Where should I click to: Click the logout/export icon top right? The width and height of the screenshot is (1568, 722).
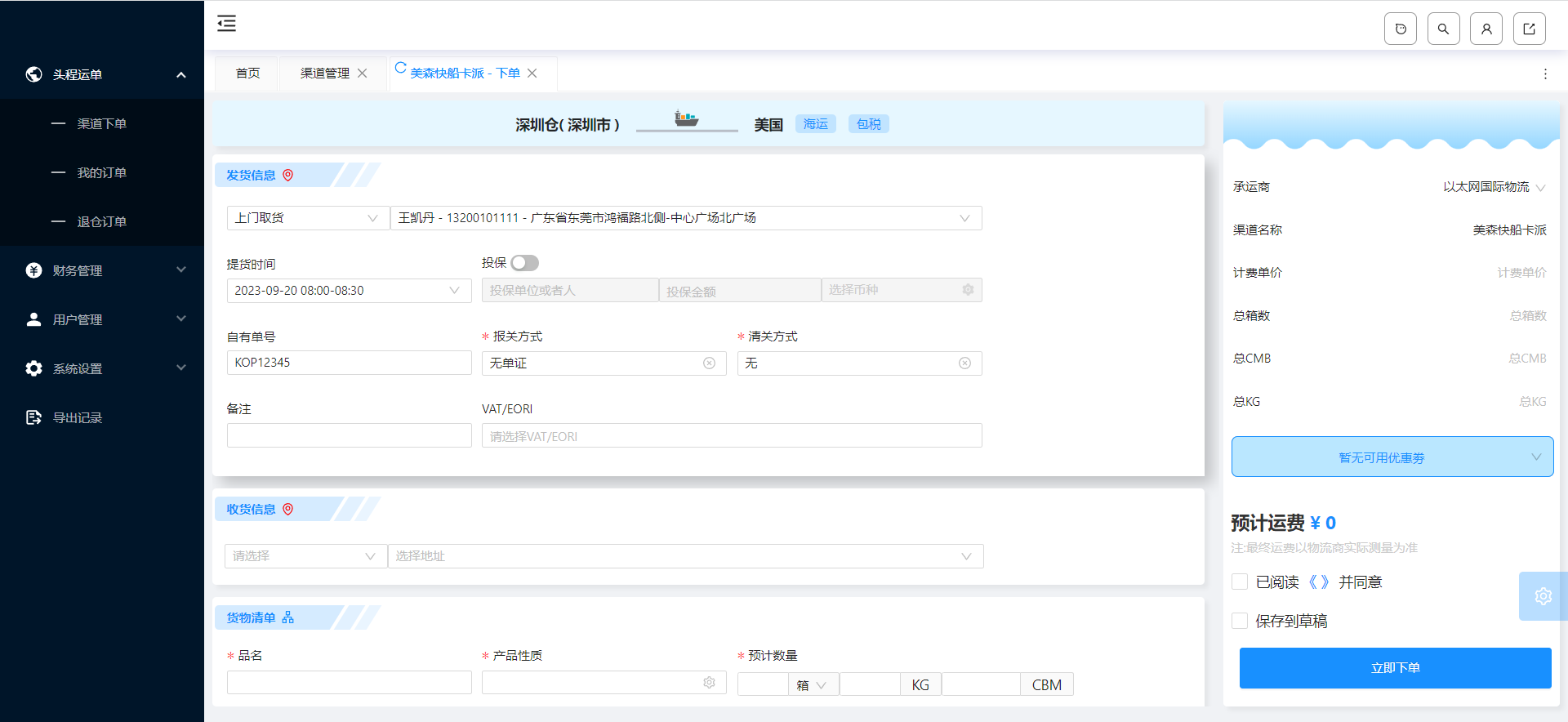click(x=1530, y=29)
